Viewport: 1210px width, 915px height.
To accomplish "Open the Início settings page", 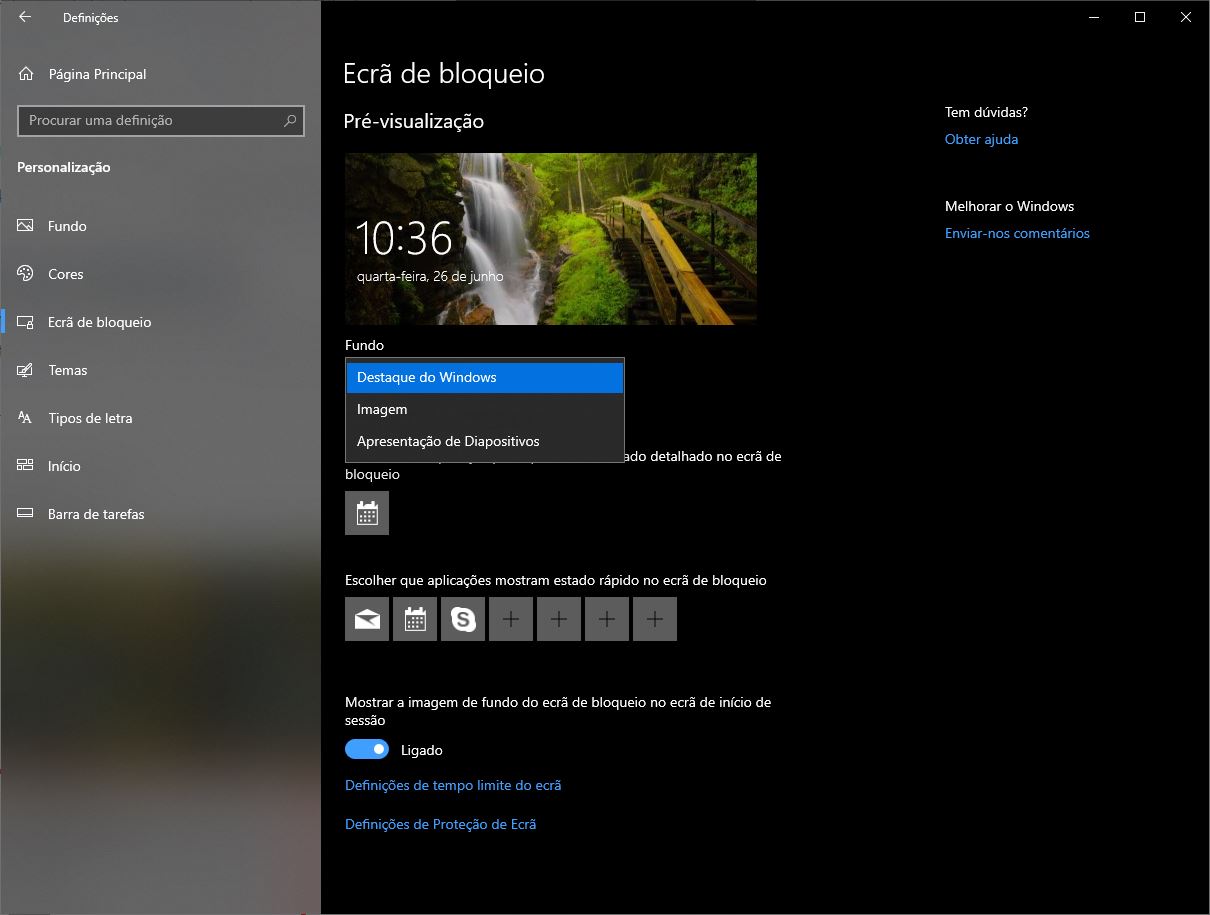I will 160,466.
